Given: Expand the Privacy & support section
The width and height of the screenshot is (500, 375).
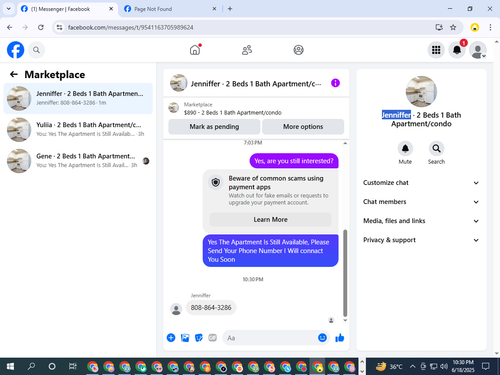Looking at the screenshot, I should point(421,240).
